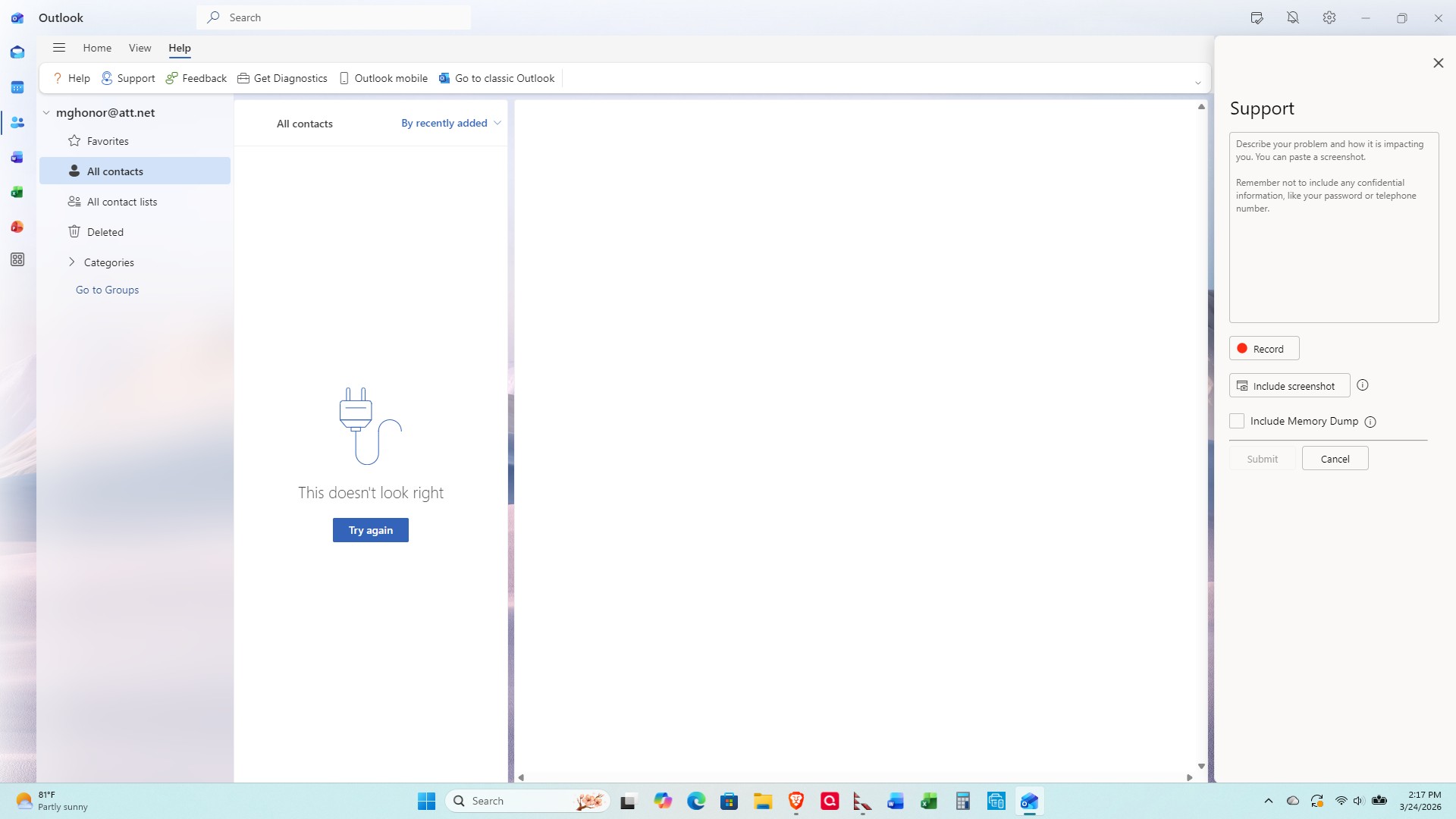1456x819 pixels.
Task: Open Copilot from the taskbar
Action: click(663, 801)
